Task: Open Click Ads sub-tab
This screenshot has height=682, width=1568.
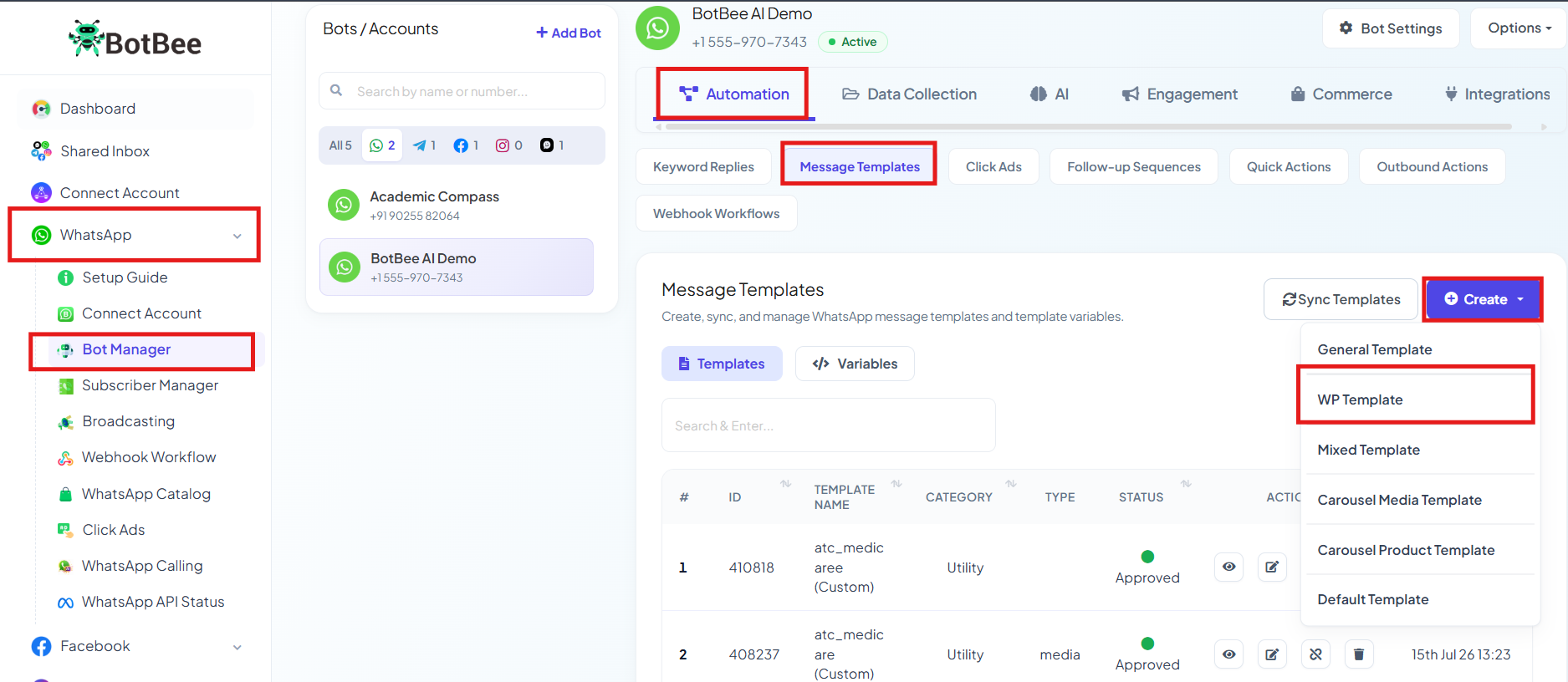Action: point(993,167)
